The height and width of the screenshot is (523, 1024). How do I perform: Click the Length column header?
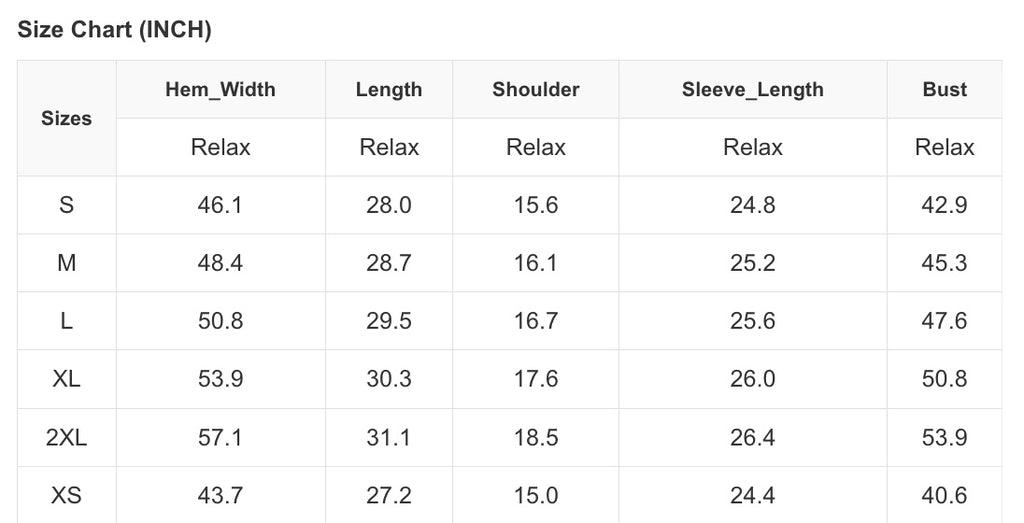389,89
